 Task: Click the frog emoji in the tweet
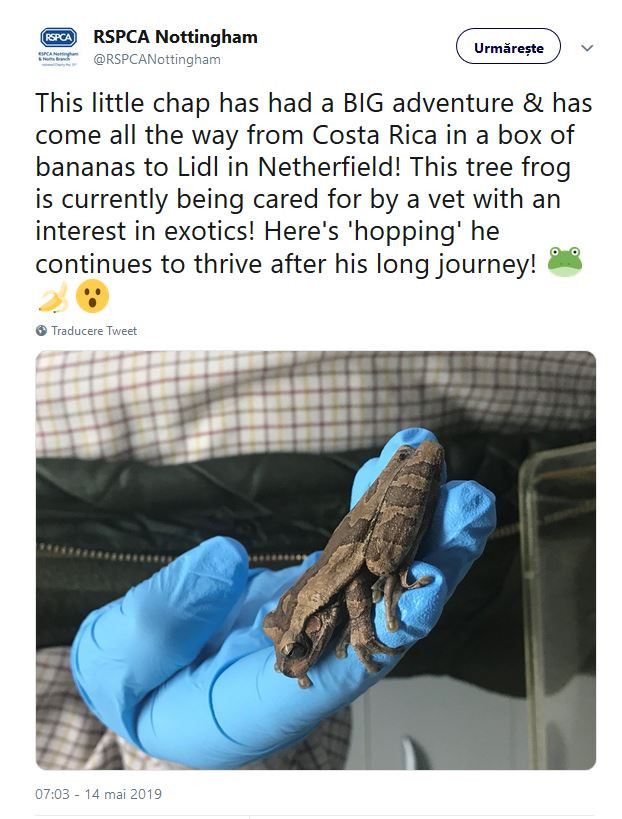point(565,263)
